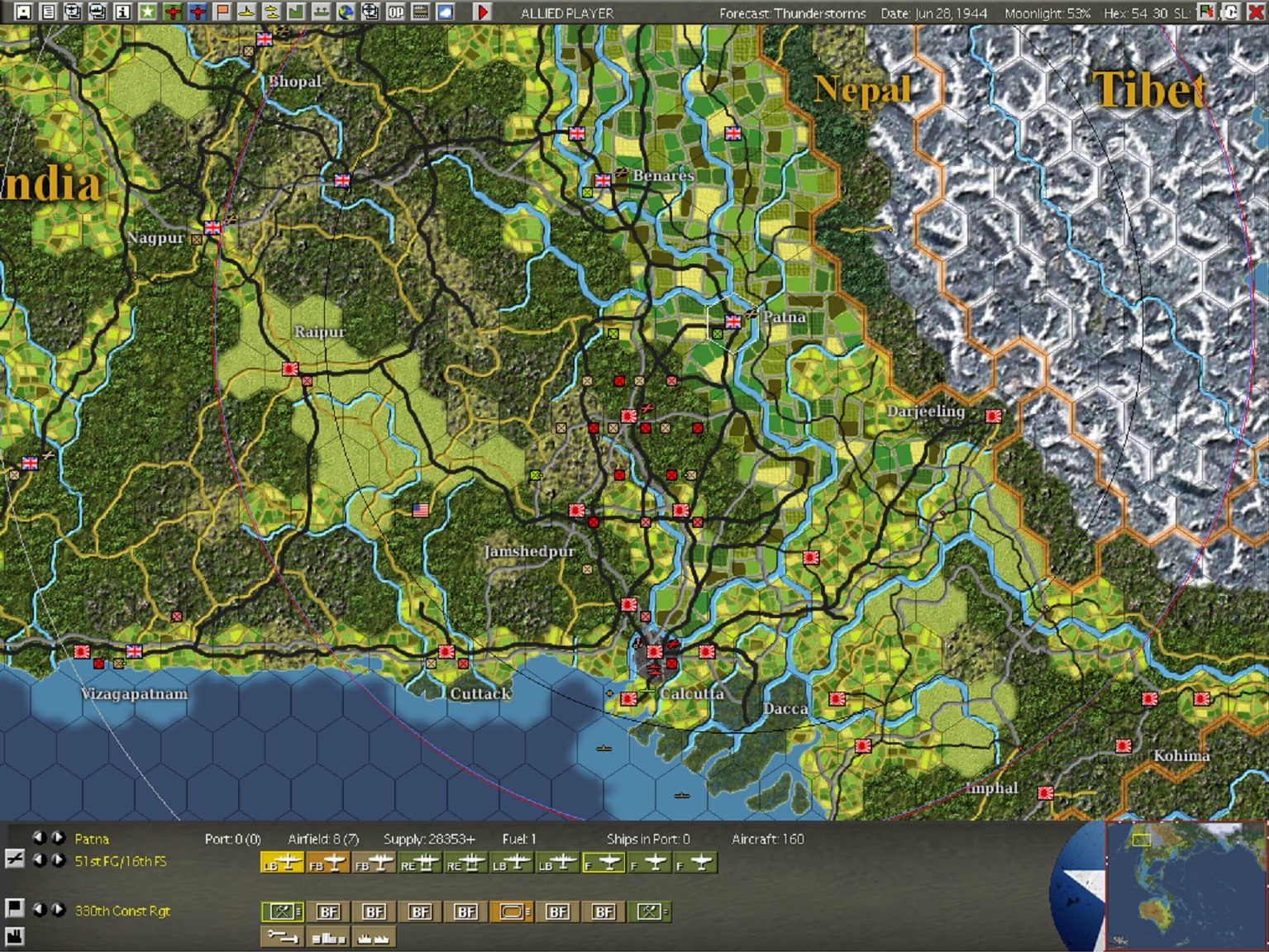Click the Calcutta city label

tap(692, 693)
